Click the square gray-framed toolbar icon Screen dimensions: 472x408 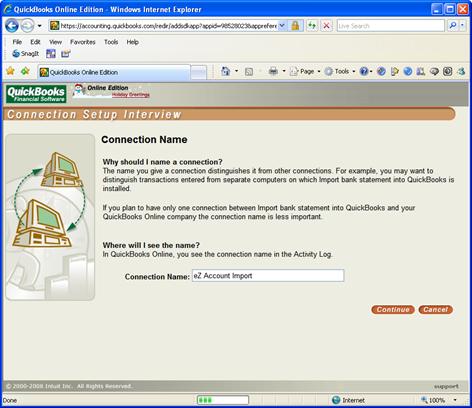pyautogui.click(x=447, y=71)
